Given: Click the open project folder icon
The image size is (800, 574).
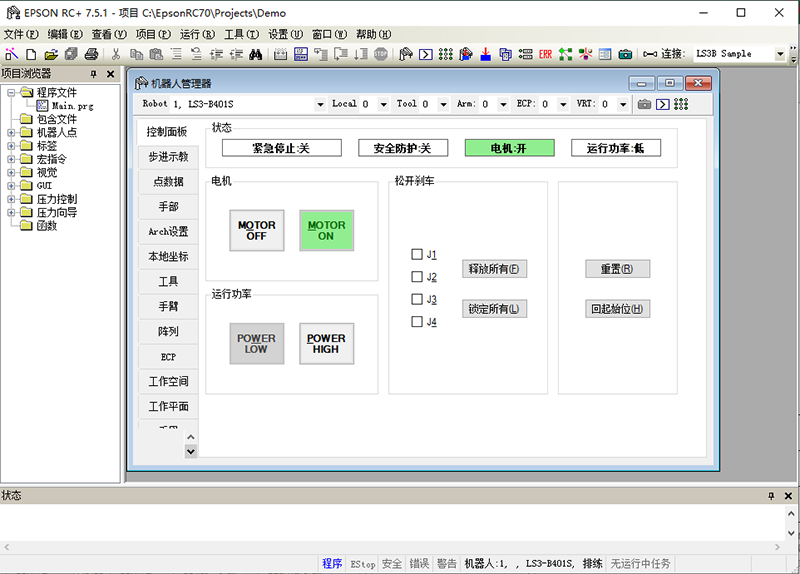Looking at the screenshot, I should 49,54.
